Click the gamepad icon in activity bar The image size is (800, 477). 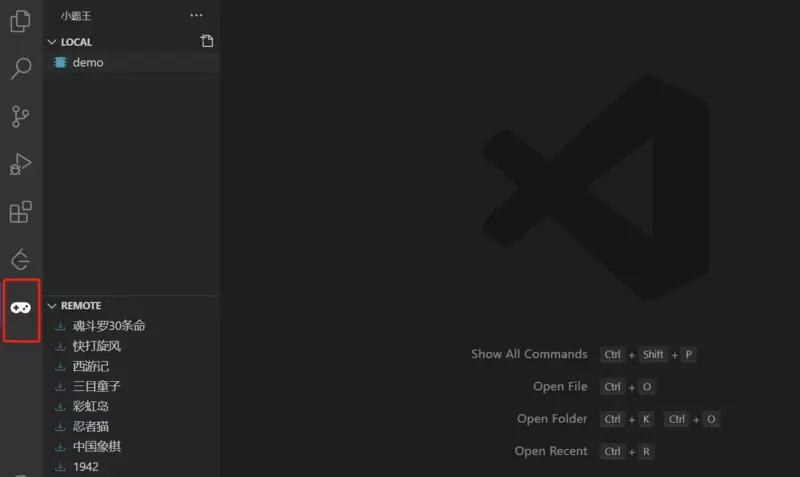[21, 308]
